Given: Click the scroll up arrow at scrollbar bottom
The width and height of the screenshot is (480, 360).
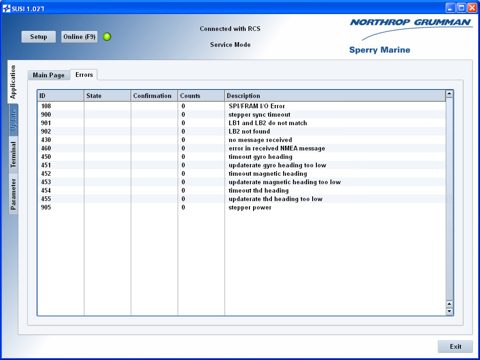Looking at the screenshot, I should [x=449, y=304].
